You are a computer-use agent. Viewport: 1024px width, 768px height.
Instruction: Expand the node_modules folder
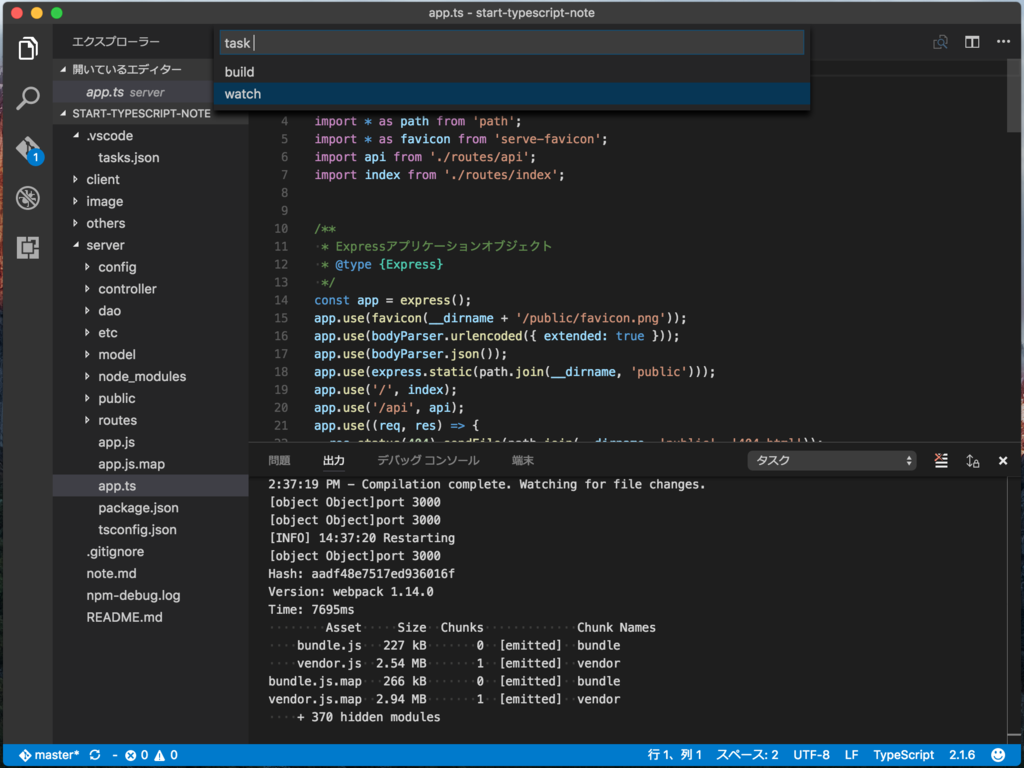click(142, 377)
